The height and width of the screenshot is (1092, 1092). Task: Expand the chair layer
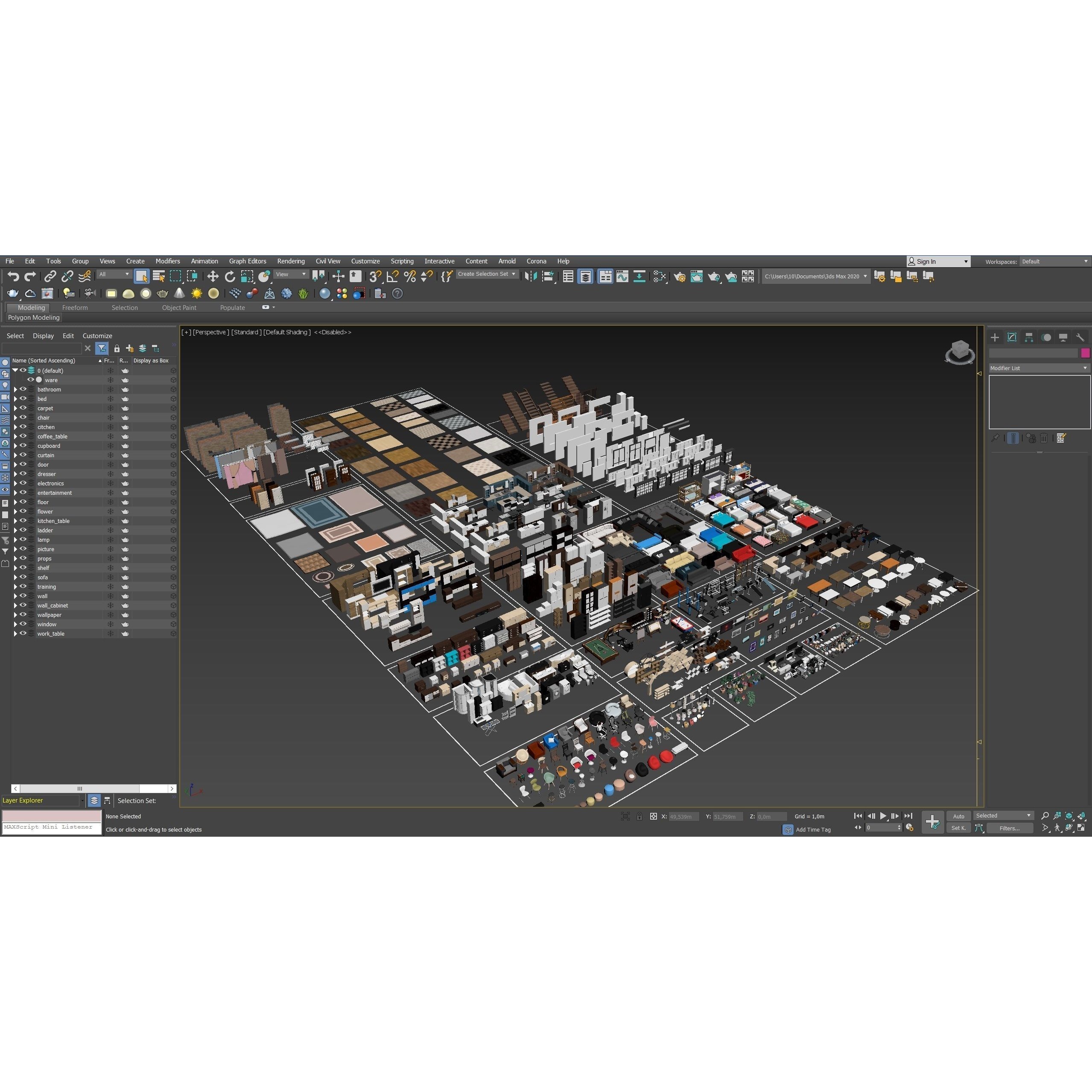[x=15, y=418]
